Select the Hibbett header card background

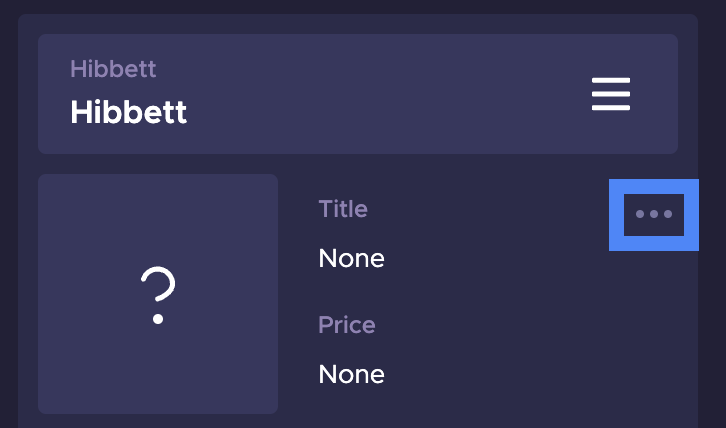point(358,94)
